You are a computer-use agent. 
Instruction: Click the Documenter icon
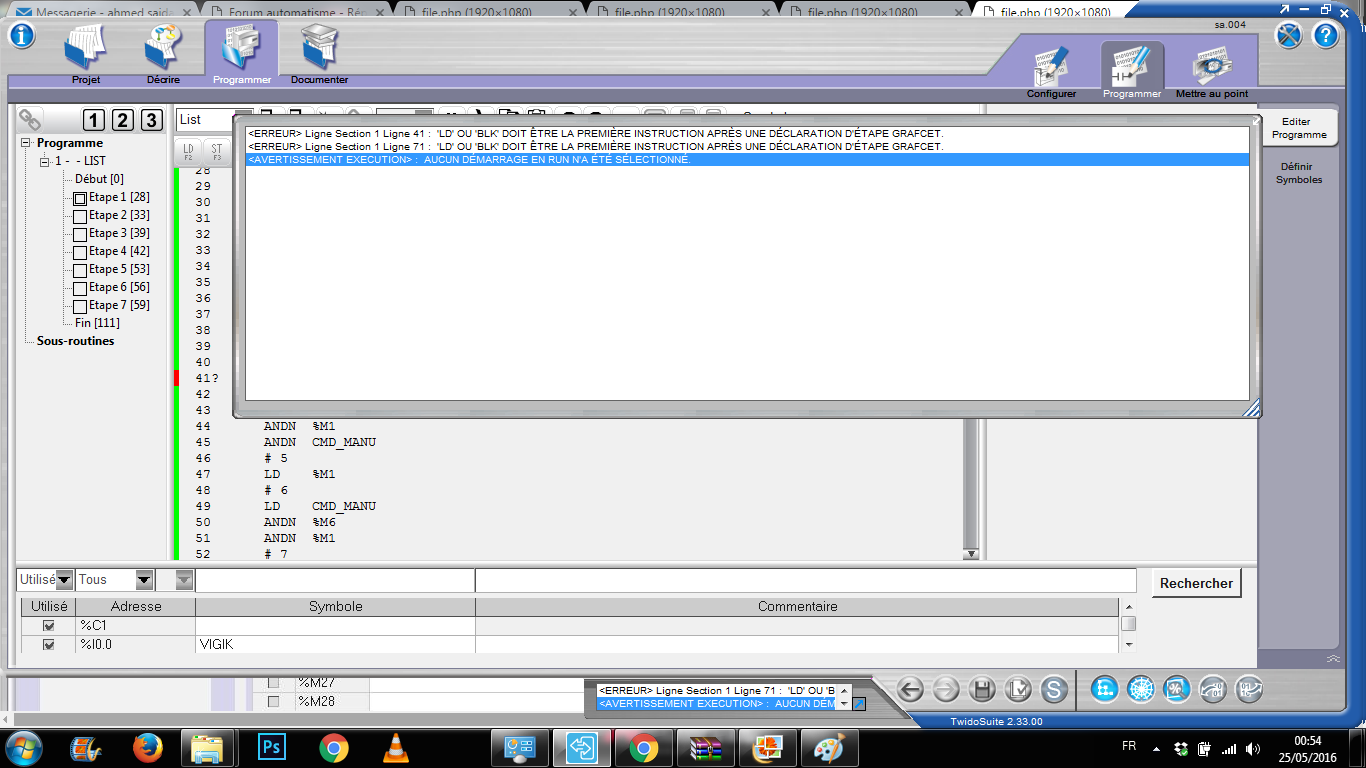[x=319, y=53]
